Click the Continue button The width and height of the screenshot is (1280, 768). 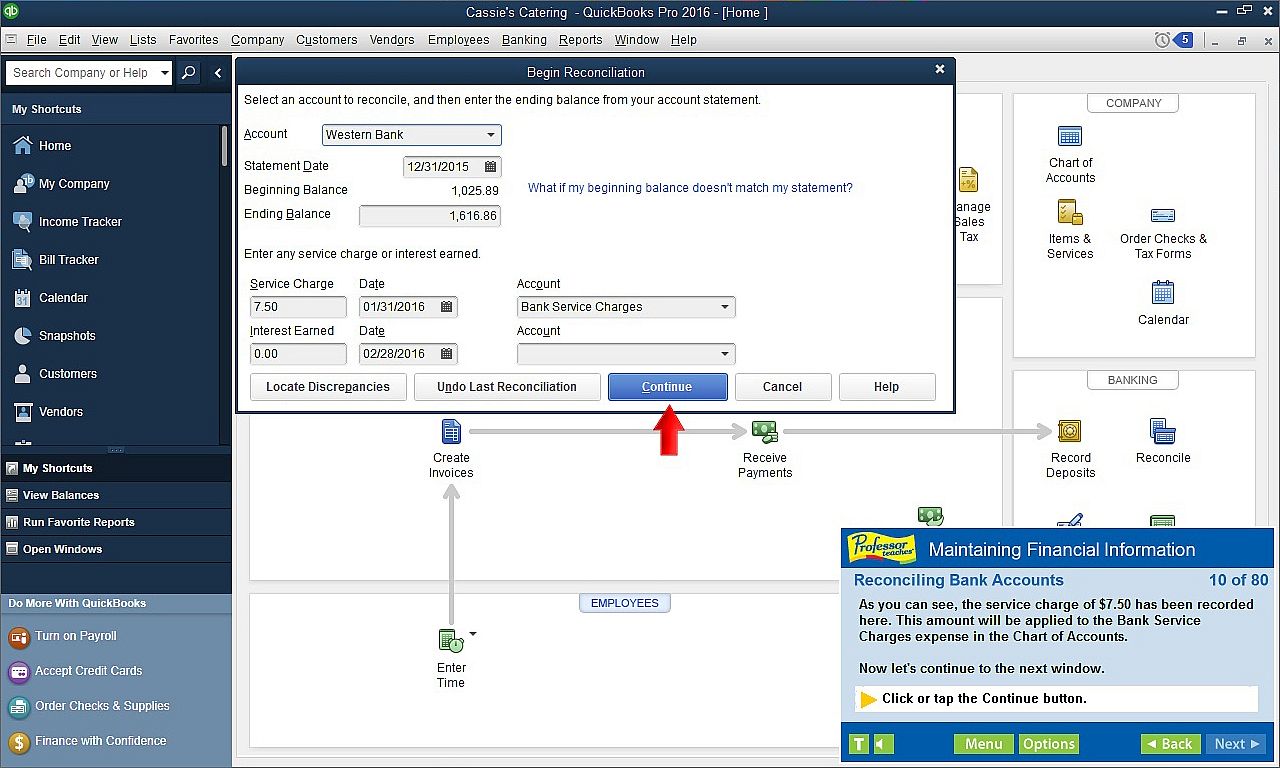pos(667,387)
